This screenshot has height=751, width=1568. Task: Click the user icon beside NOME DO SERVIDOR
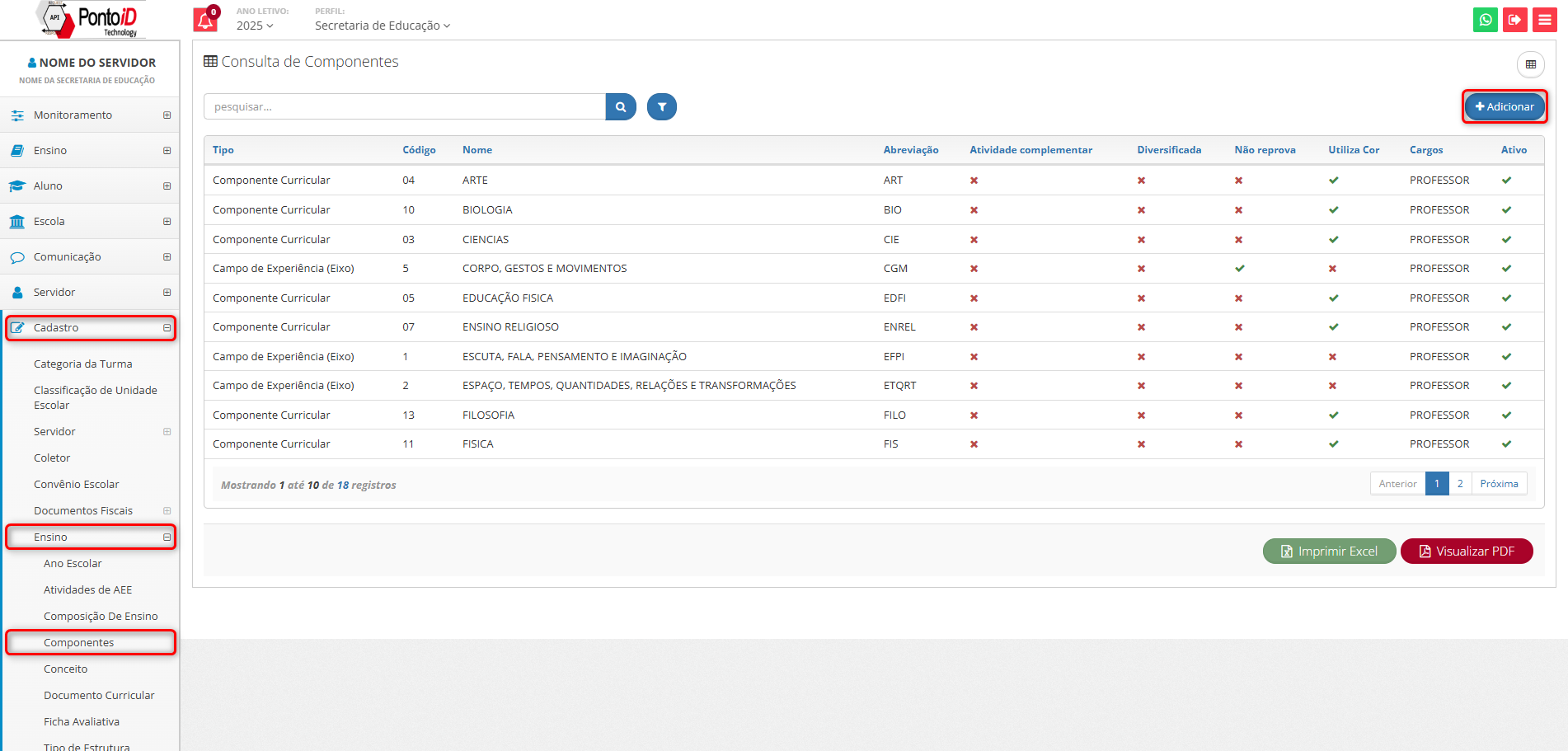tap(32, 63)
